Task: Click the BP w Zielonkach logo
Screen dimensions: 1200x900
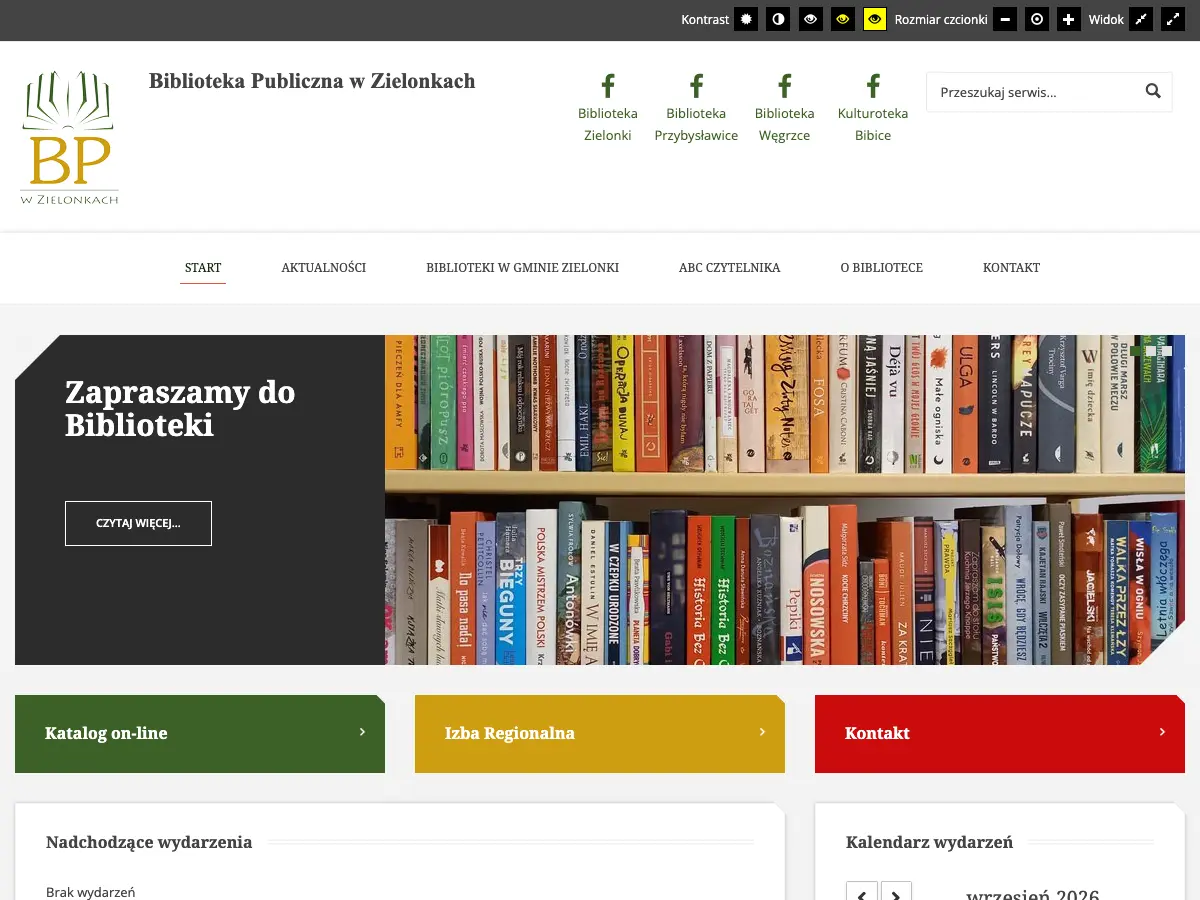Action: (x=69, y=137)
